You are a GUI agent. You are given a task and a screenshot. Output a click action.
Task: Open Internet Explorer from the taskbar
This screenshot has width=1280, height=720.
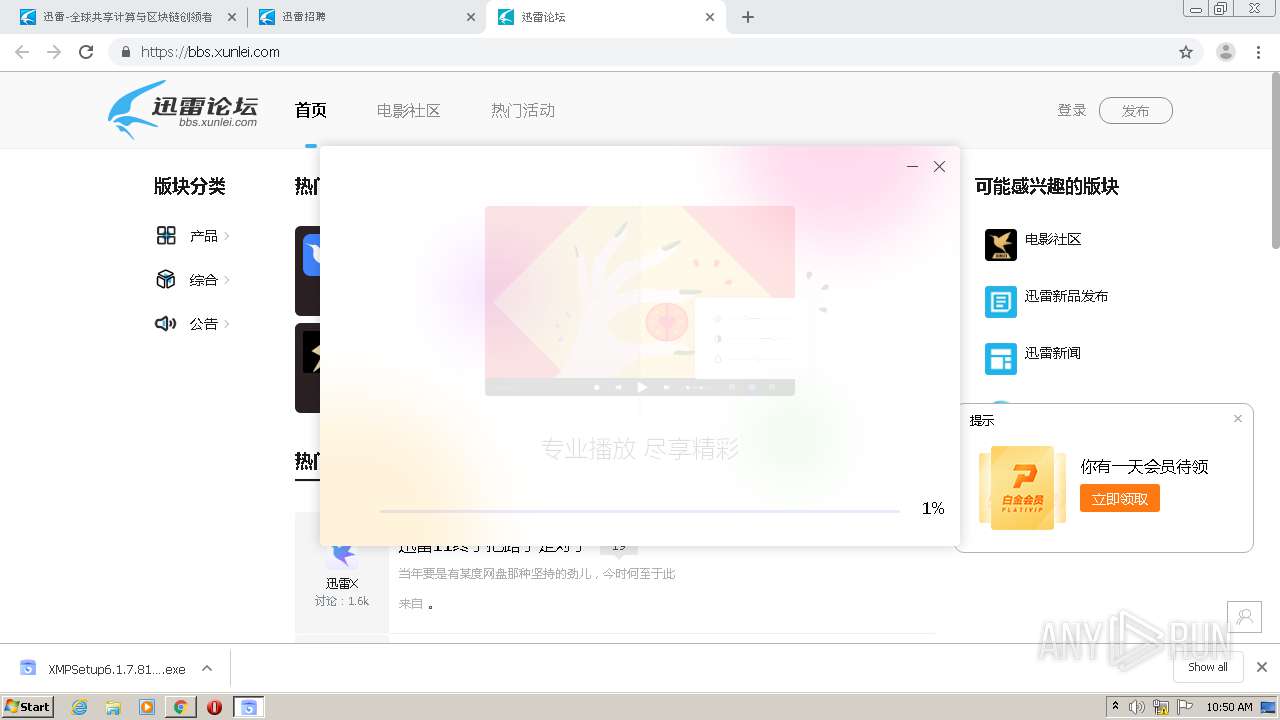[x=80, y=707]
